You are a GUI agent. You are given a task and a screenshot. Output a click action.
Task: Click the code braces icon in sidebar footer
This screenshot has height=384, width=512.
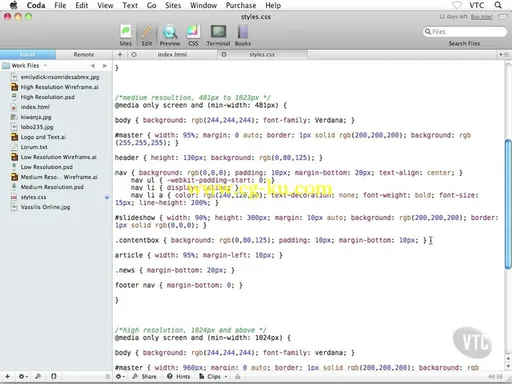tap(53, 376)
